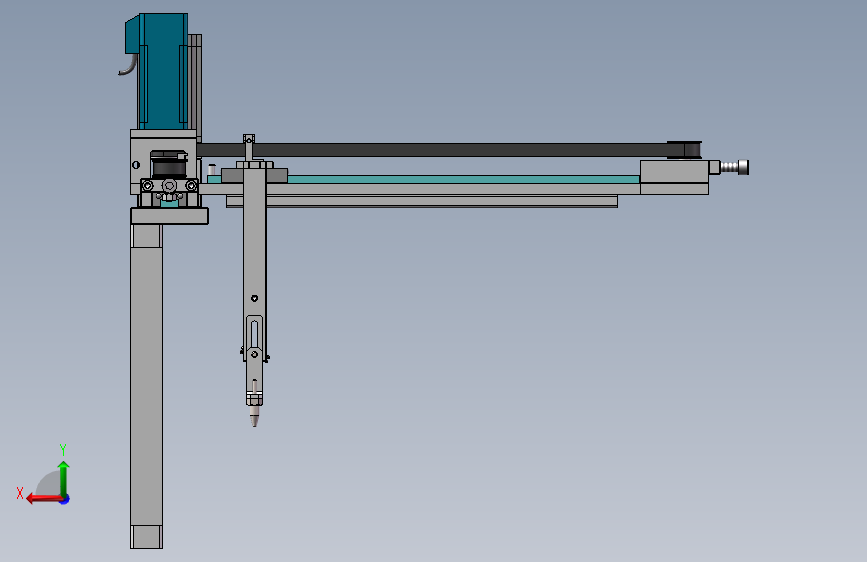The width and height of the screenshot is (867, 562).
Task: Select the tensioning screw at the rail end
Action: 735,167
